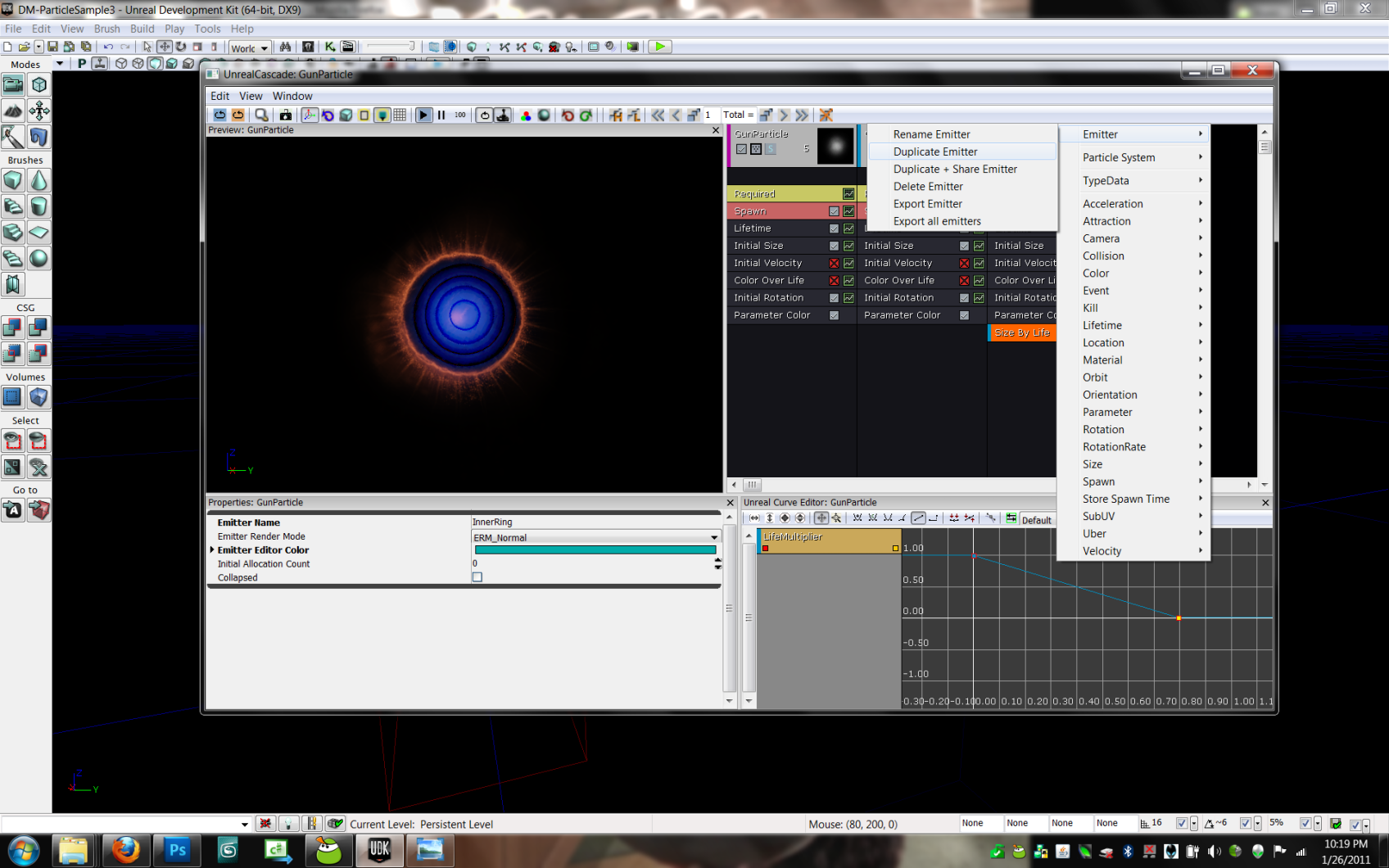Screen dimensions: 1389x868
Task: Toggle Initial Size checkbox in first emitter
Action: [834, 246]
